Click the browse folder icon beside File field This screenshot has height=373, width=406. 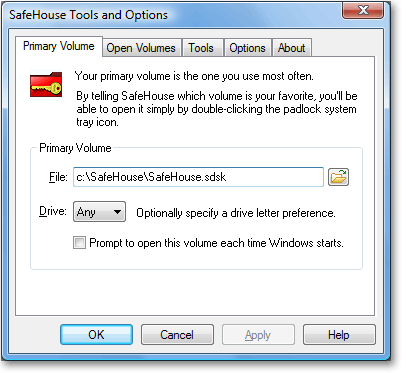click(338, 177)
